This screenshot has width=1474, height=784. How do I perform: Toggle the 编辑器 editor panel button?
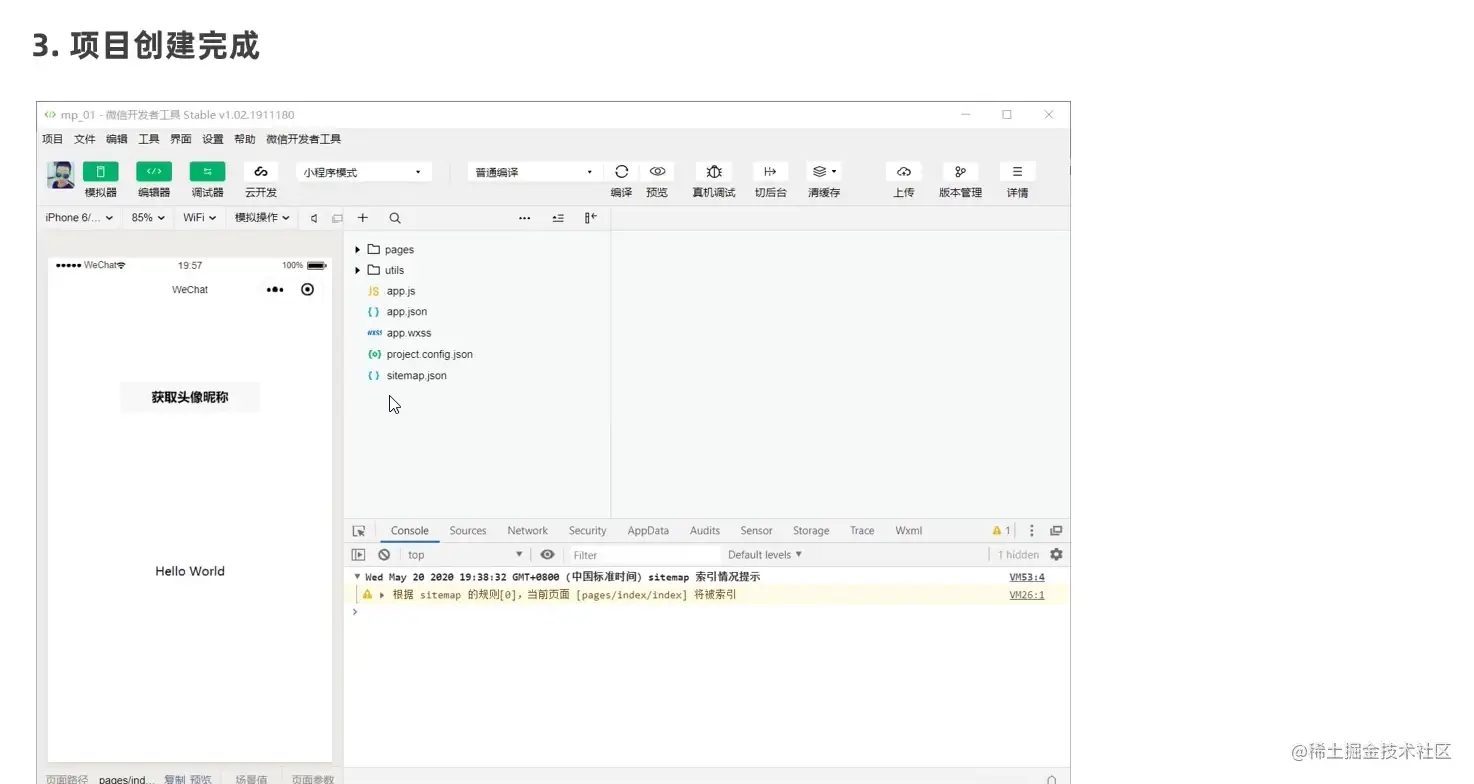tap(154, 172)
